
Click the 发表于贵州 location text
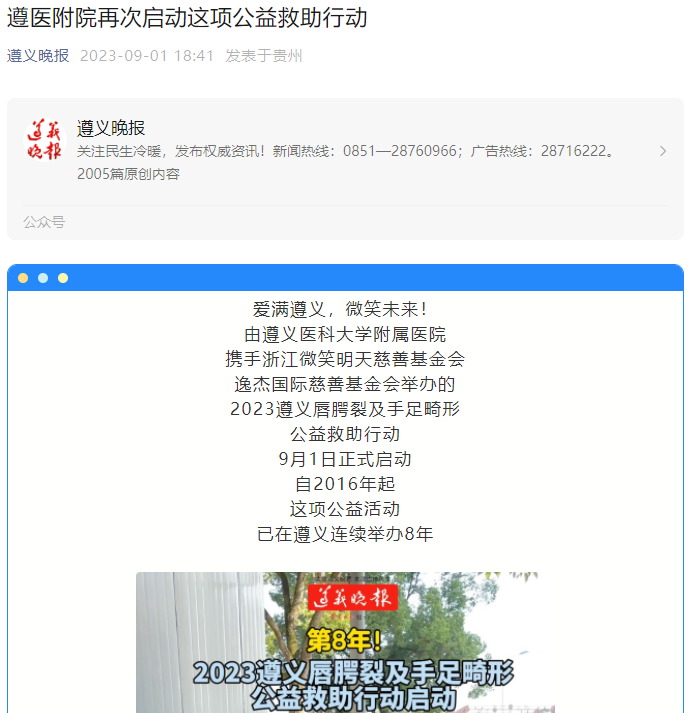tap(264, 56)
